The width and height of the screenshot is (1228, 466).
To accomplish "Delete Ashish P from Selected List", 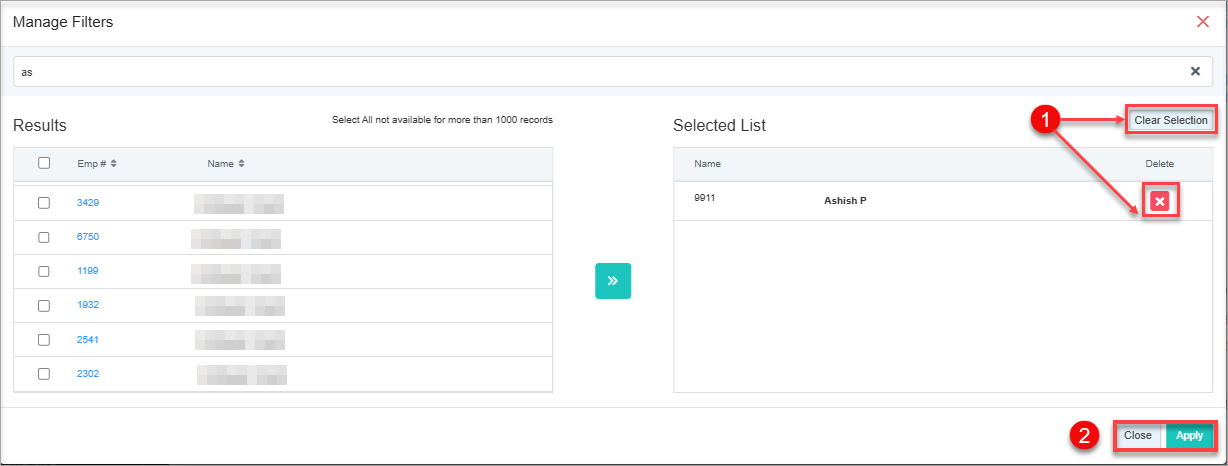I will (1159, 202).
